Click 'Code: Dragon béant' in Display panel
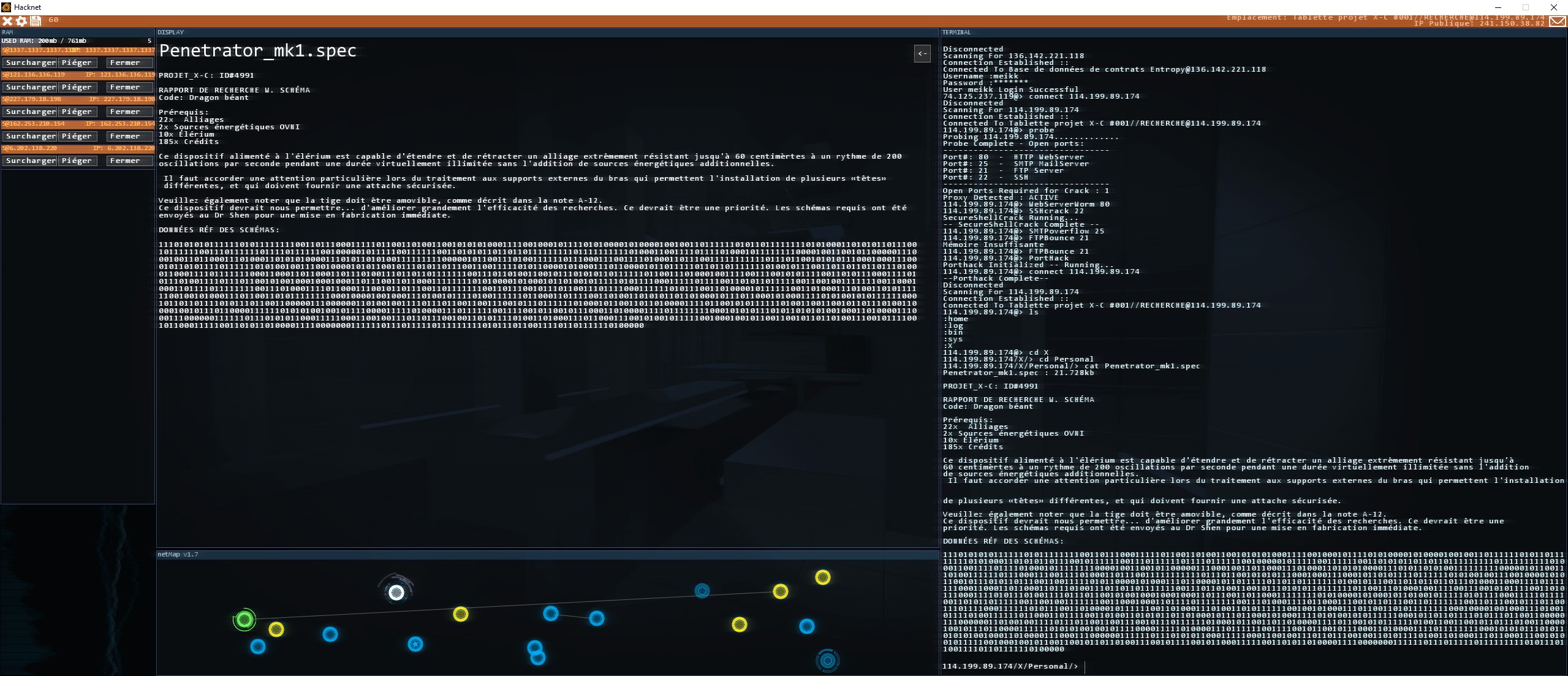This screenshot has width=1568, height=676. pos(203,97)
